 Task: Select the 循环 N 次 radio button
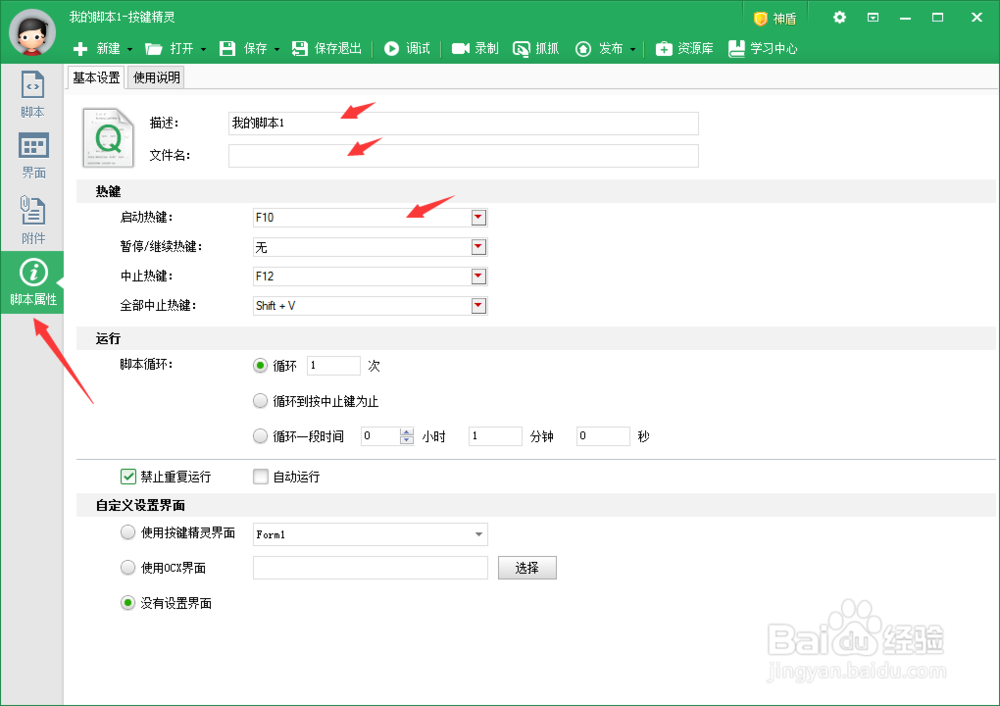coord(260,365)
